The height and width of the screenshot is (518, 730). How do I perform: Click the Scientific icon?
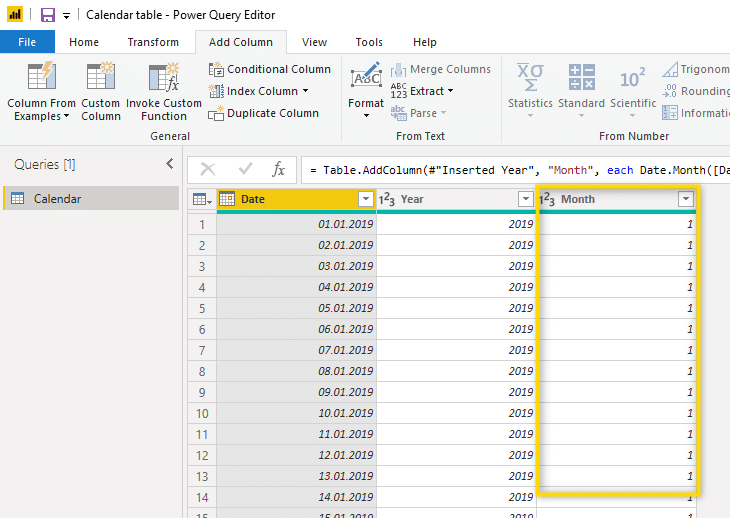point(632,77)
